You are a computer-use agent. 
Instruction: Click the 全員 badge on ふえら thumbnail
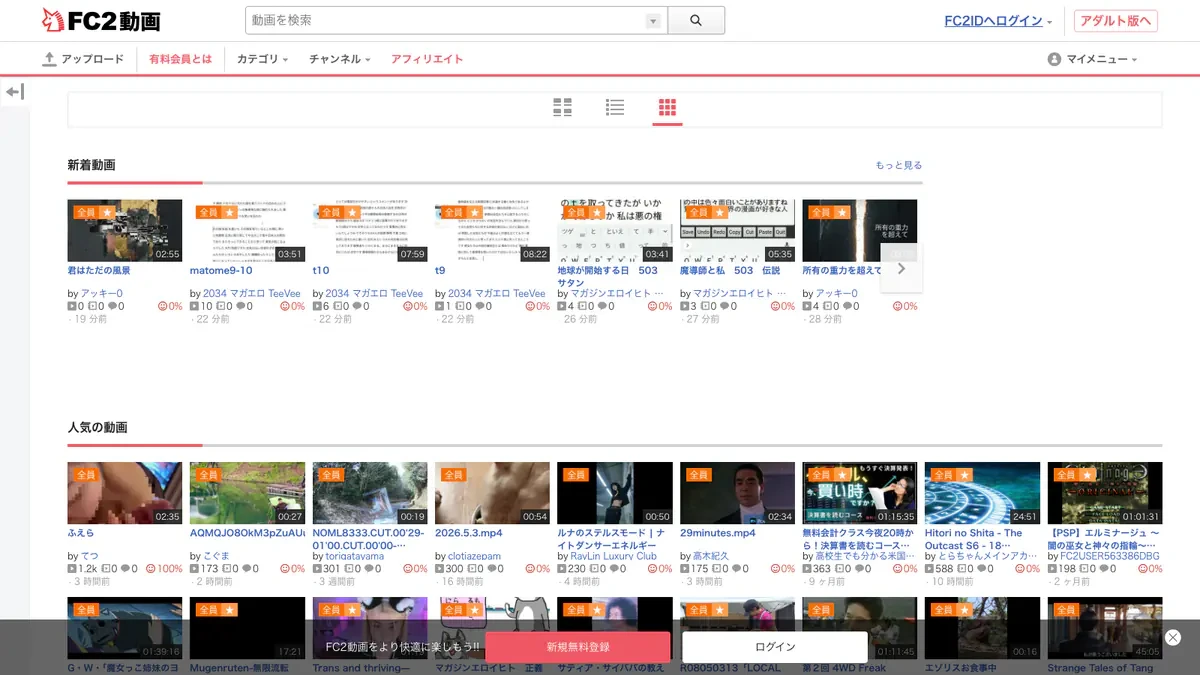coord(86,475)
